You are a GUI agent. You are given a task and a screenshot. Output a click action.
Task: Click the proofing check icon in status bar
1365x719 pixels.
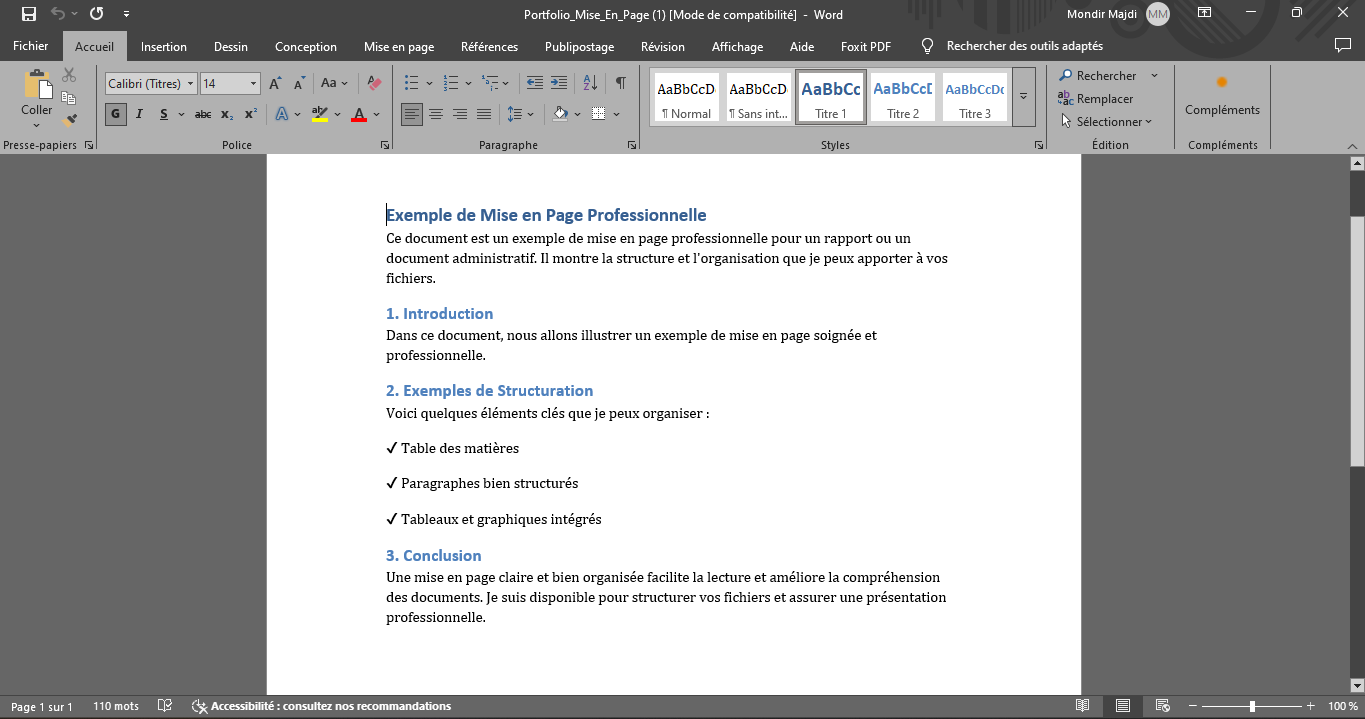tap(165, 706)
